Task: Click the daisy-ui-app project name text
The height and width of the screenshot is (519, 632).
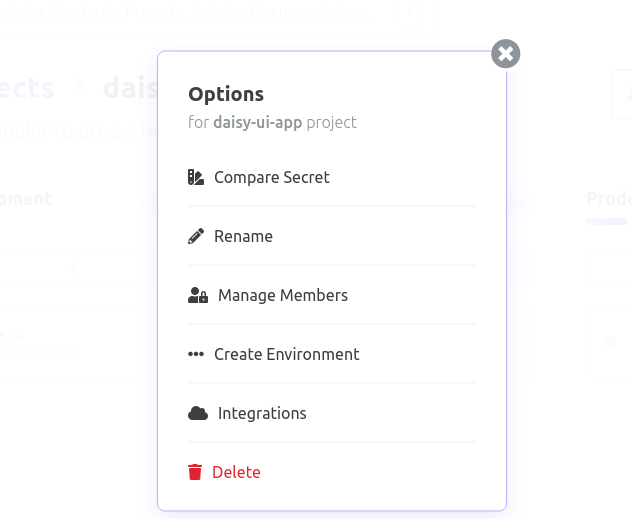Action: click(x=258, y=123)
